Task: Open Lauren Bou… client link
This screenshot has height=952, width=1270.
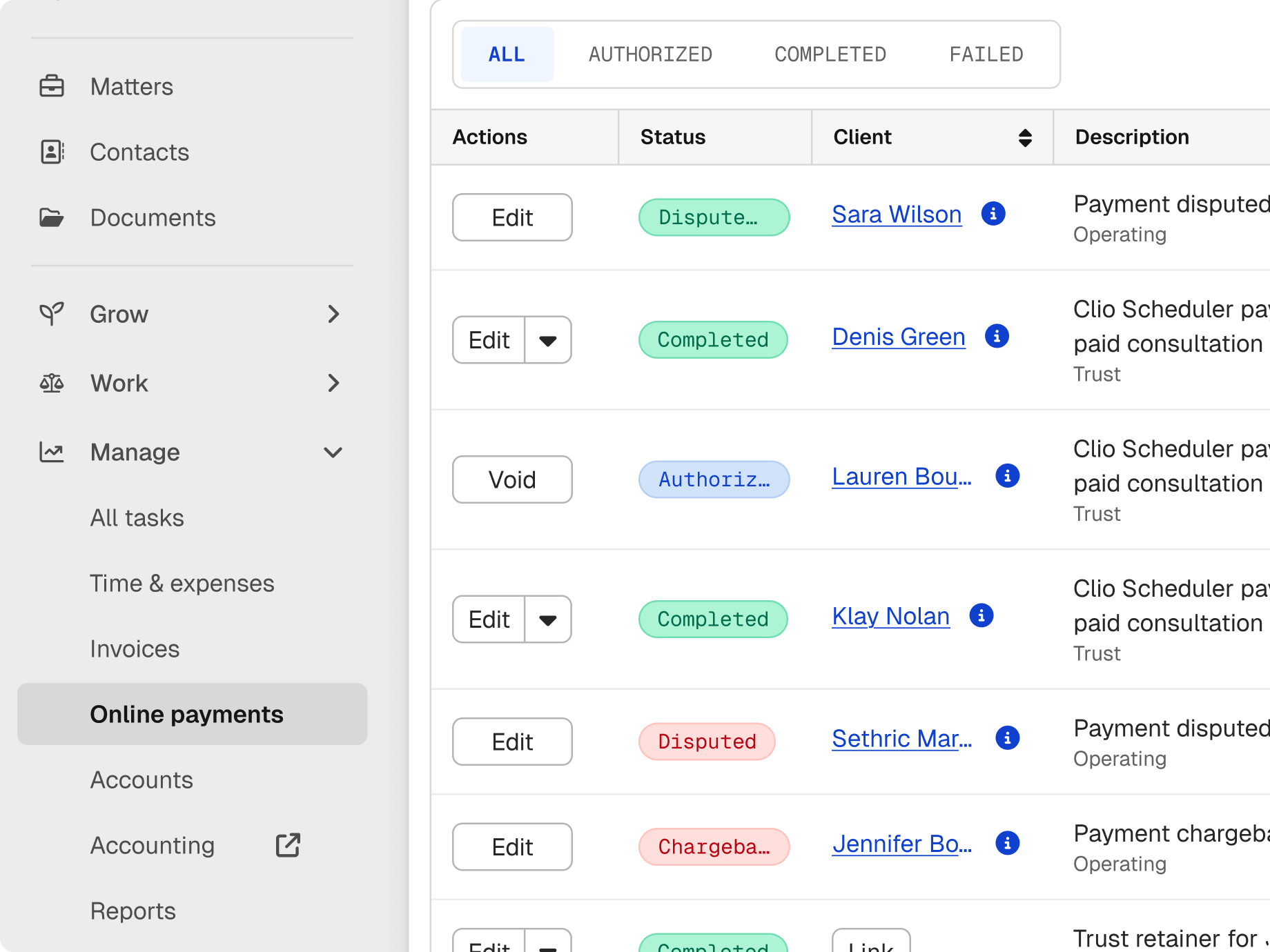Action: (x=901, y=476)
